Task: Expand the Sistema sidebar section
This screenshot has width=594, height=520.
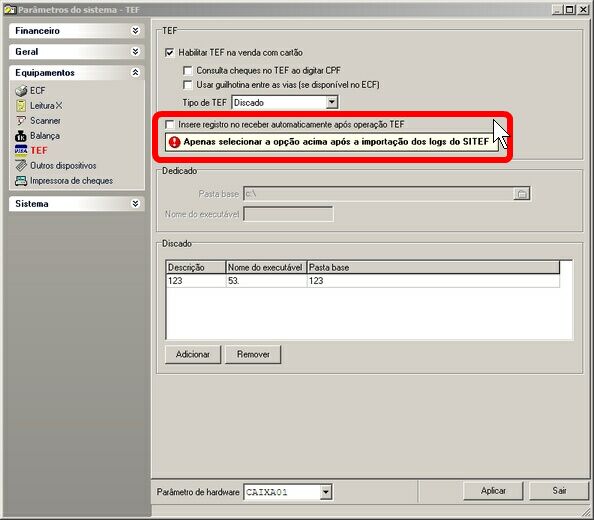Action: pyautogui.click(x=135, y=204)
